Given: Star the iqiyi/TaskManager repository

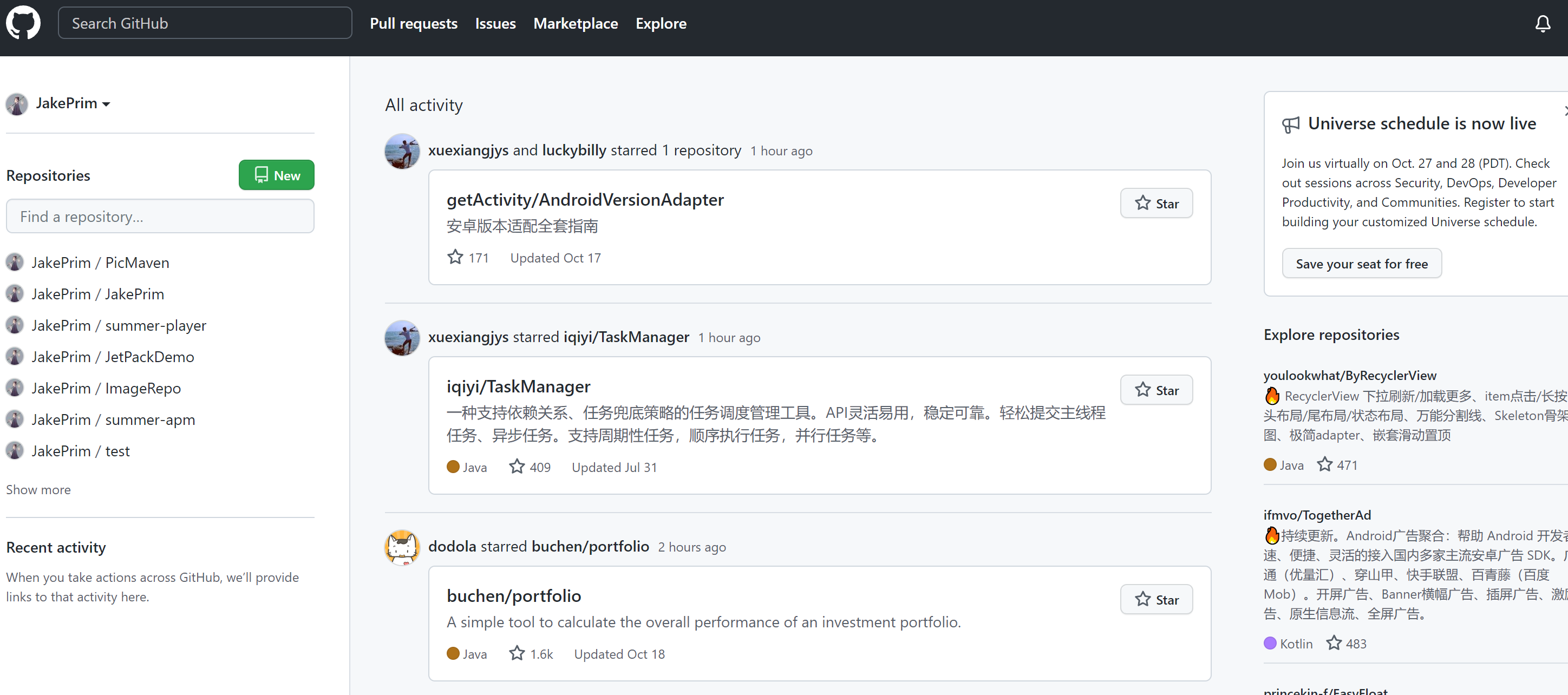Looking at the screenshot, I should (x=1156, y=390).
